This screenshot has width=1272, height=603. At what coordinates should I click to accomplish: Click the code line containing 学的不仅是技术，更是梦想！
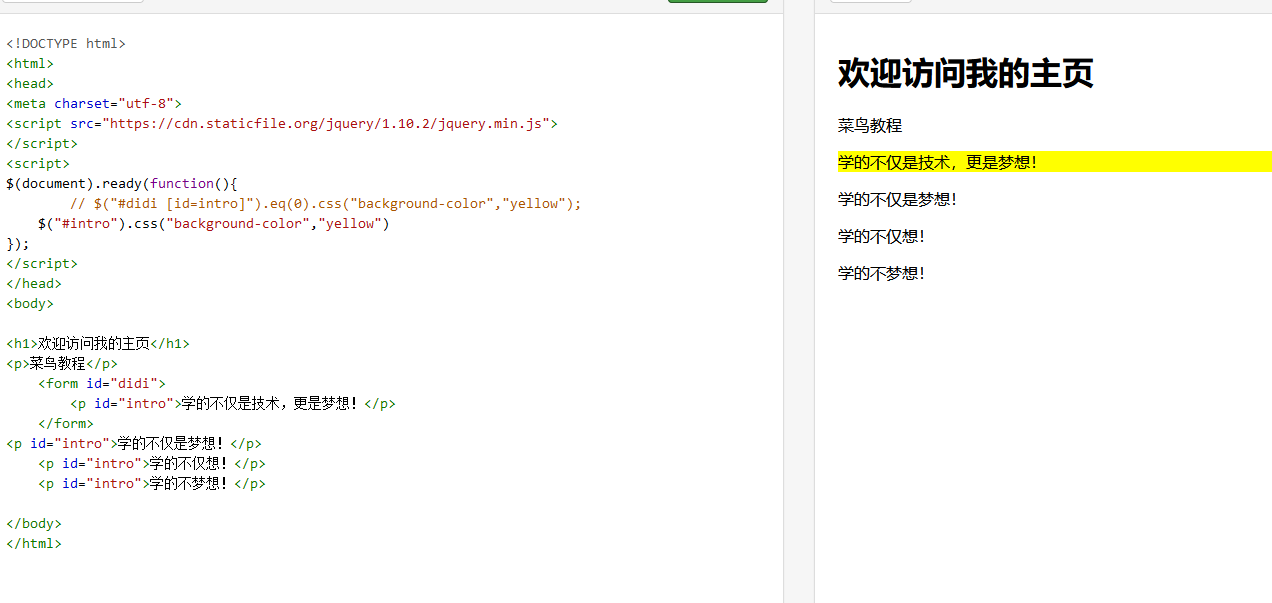tap(233, 403)
